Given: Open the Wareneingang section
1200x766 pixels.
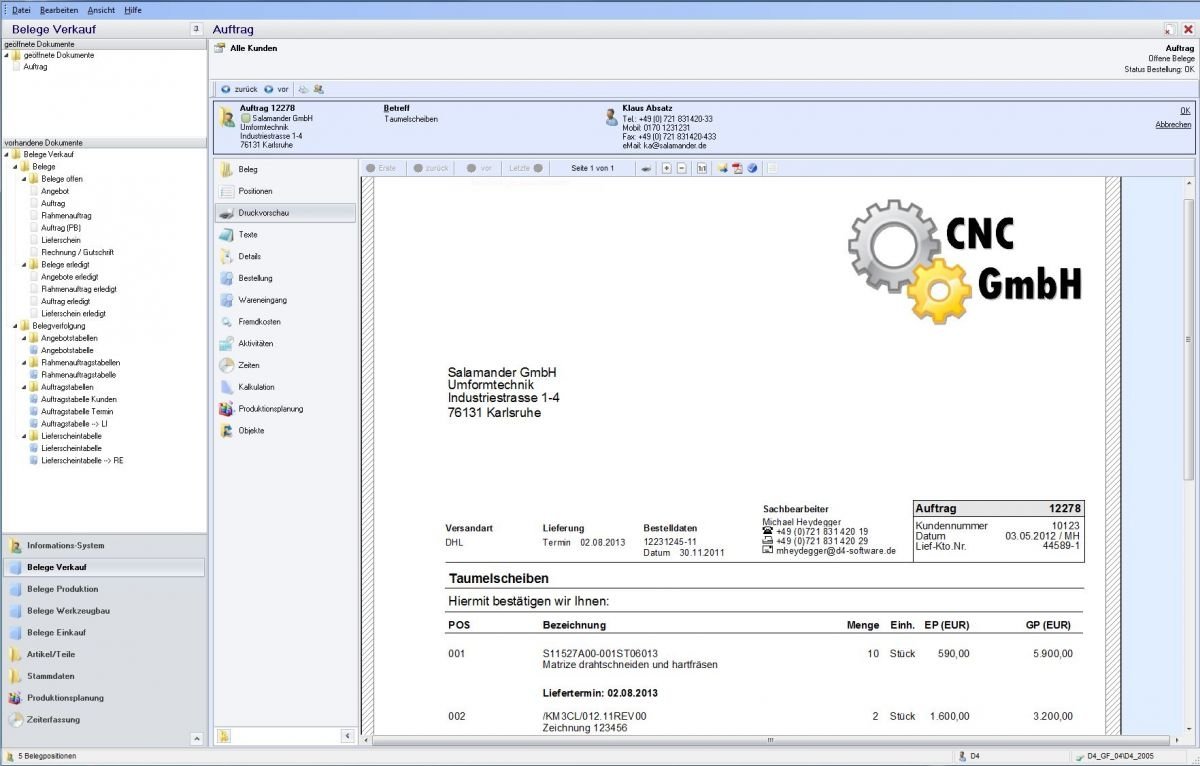Looking at the screenshot, I should click(x=284, y=299).
